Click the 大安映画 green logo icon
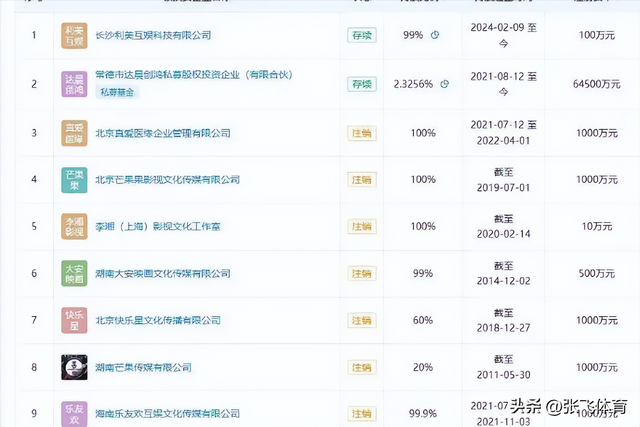 [x=74, y=274]
